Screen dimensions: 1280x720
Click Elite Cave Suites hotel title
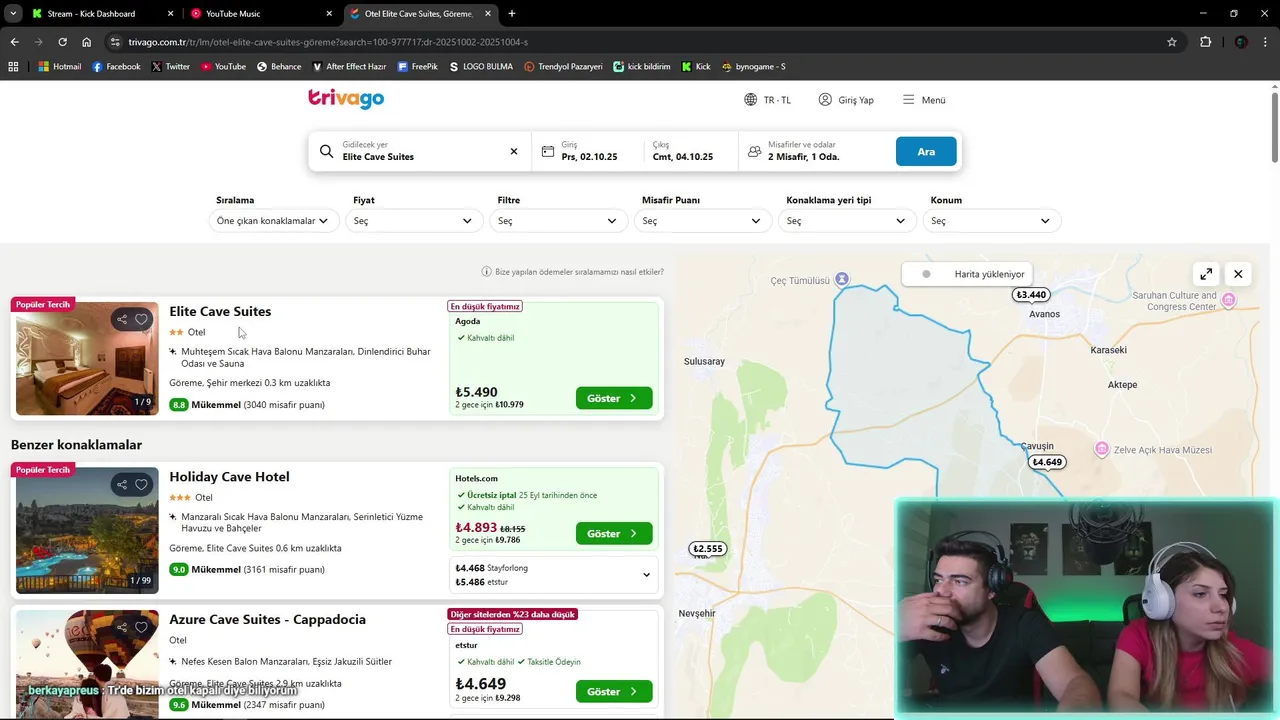click(x=220, y=311)
